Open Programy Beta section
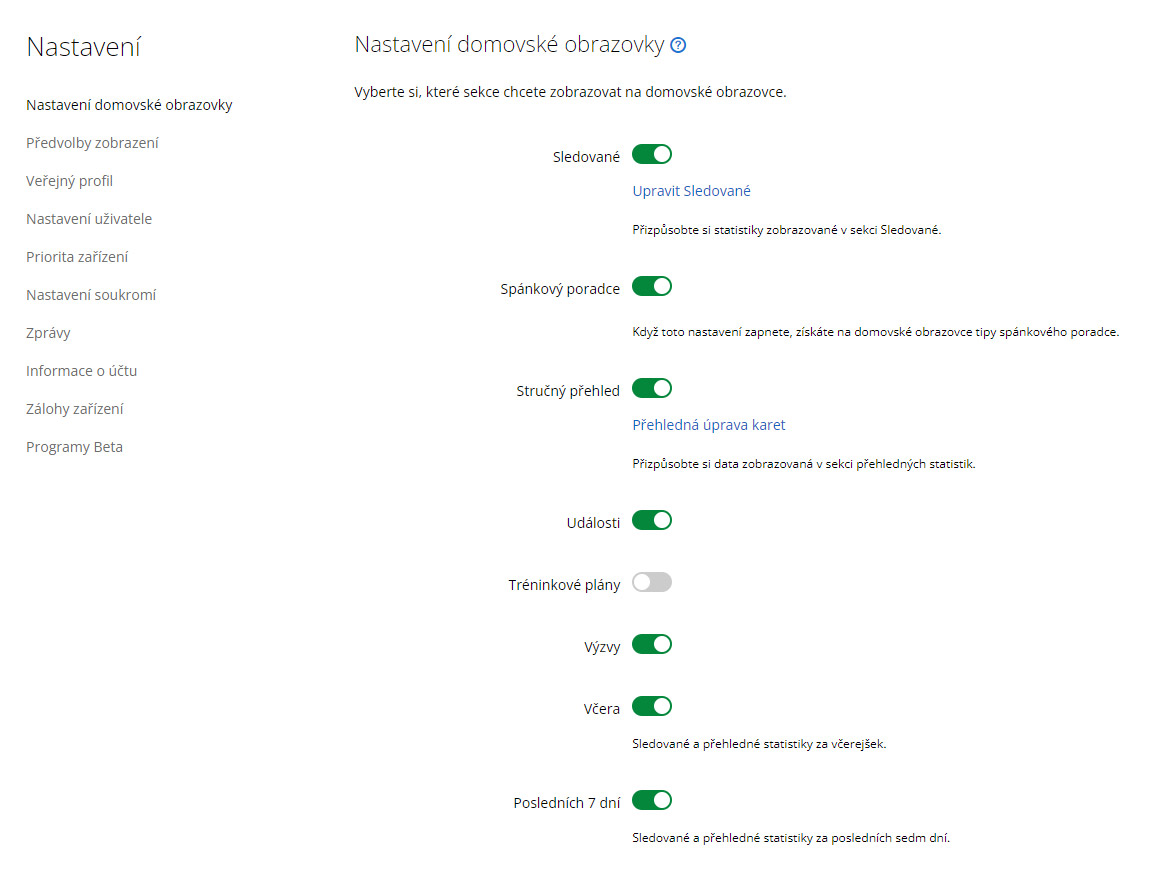 [x=74, y=447]
